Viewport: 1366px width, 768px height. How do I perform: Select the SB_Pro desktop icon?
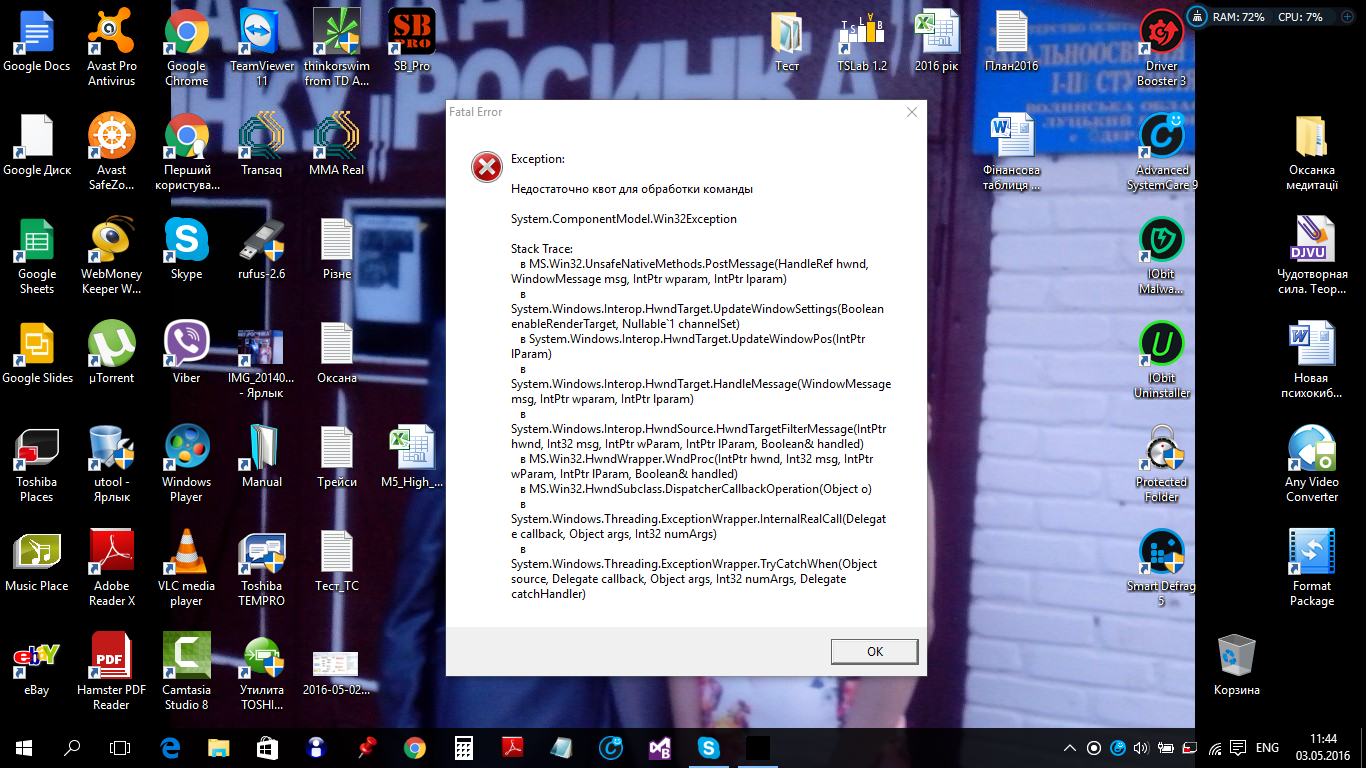(x=412, y=42)
